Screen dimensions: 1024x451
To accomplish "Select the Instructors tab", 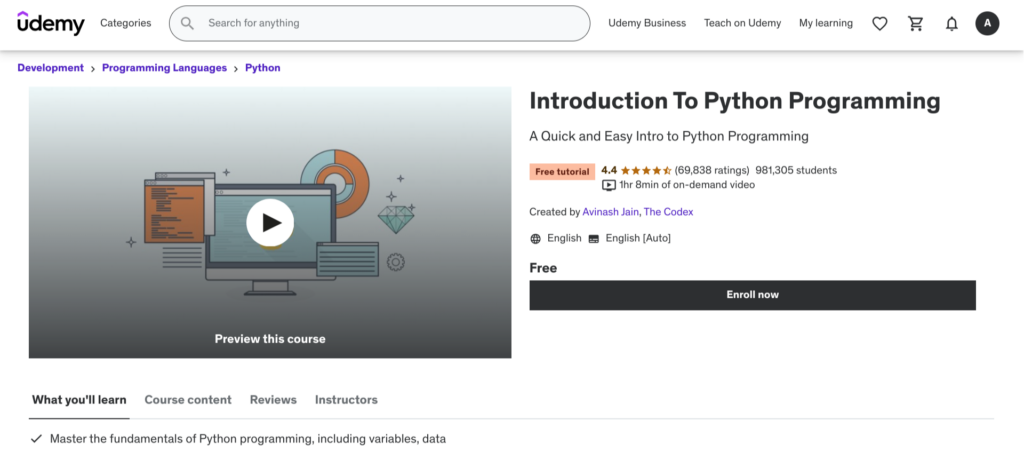I will [x=346, y=400].
